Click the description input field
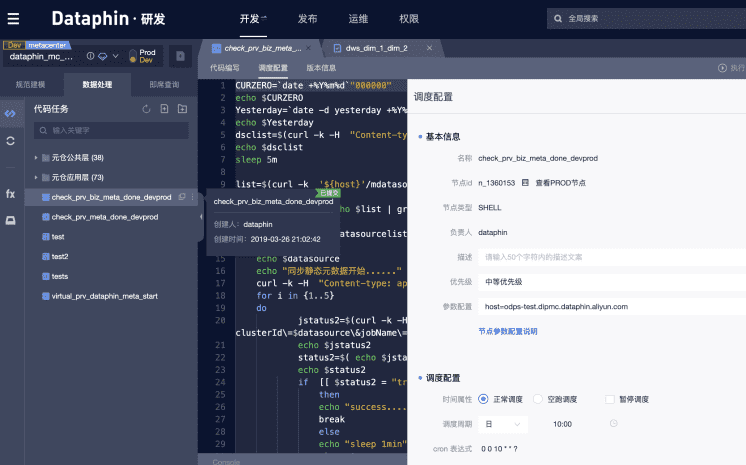Viewport: 746px width, 465px height. pyautogui.click(x=612, y=257)
